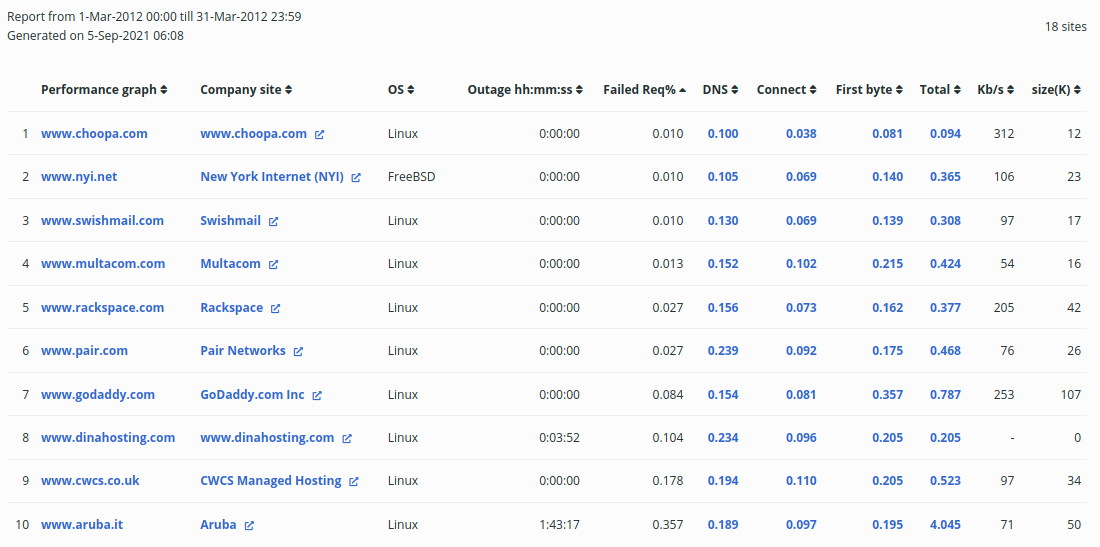
Task: Open Swishmail external link icon
Action: click(x=273, y=221)
